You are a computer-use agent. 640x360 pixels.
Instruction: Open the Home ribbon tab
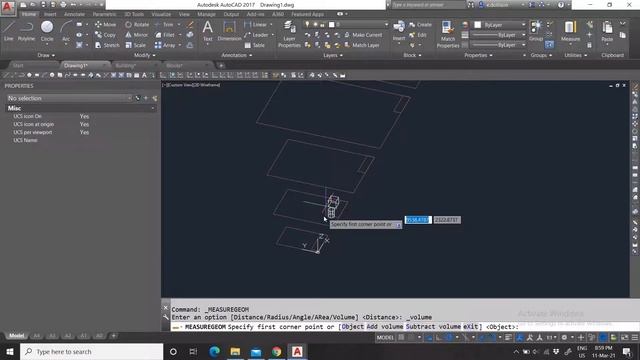pyautogui.click(x=29, y=14)
